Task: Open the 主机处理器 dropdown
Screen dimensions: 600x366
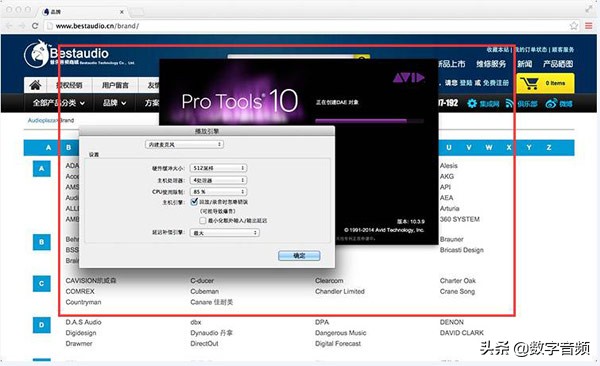Action: pyautogui.click(x=218, y=180)
